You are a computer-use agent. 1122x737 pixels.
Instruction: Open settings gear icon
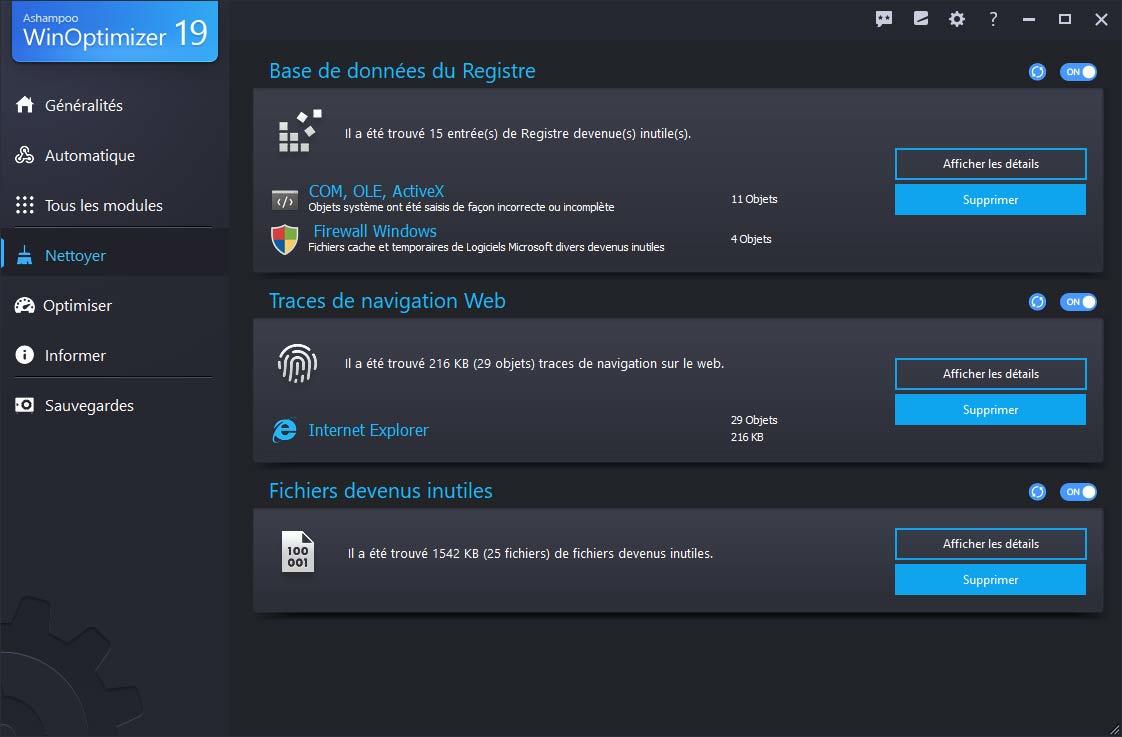click(x=957, y=19)
